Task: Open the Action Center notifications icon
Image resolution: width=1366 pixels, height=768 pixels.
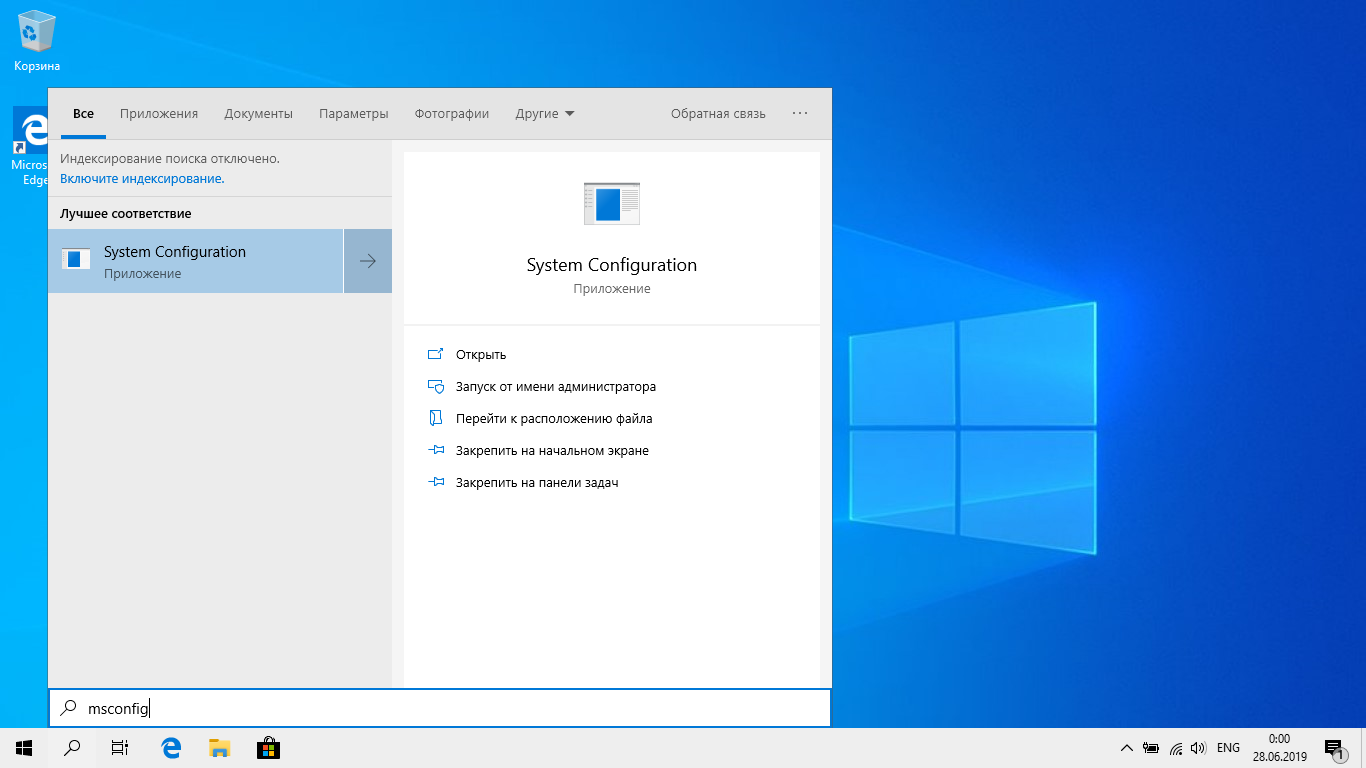Action: (1332, 747)
